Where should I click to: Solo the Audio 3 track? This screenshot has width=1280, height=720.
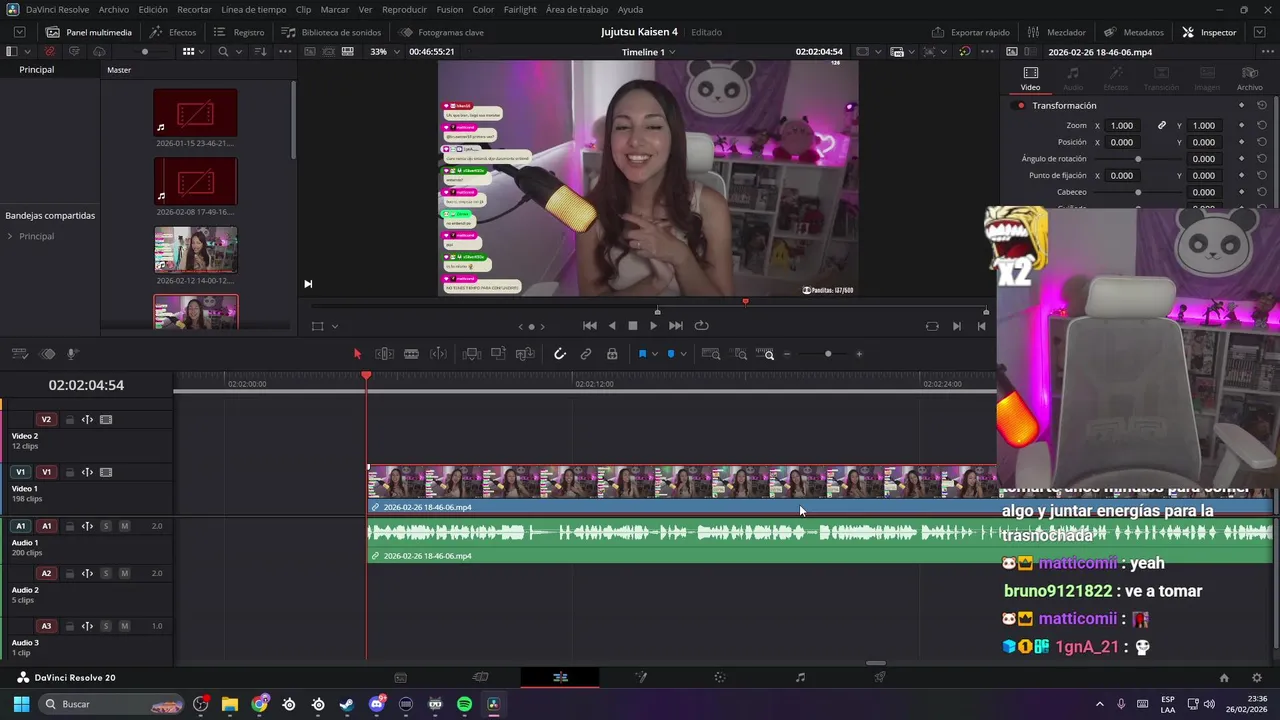[x=106, y=626]
